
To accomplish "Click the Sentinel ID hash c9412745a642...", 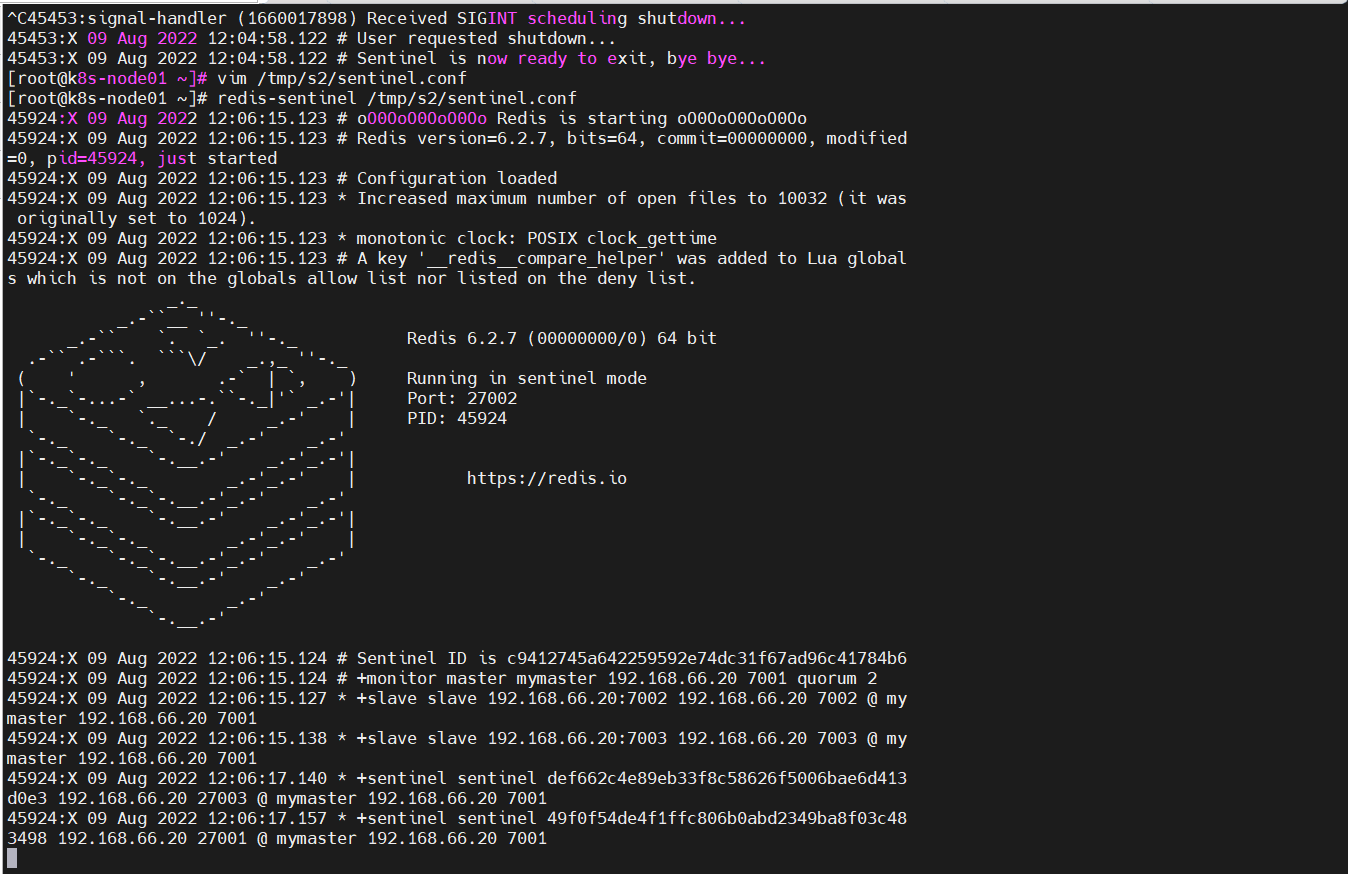I will coord(707,658).
